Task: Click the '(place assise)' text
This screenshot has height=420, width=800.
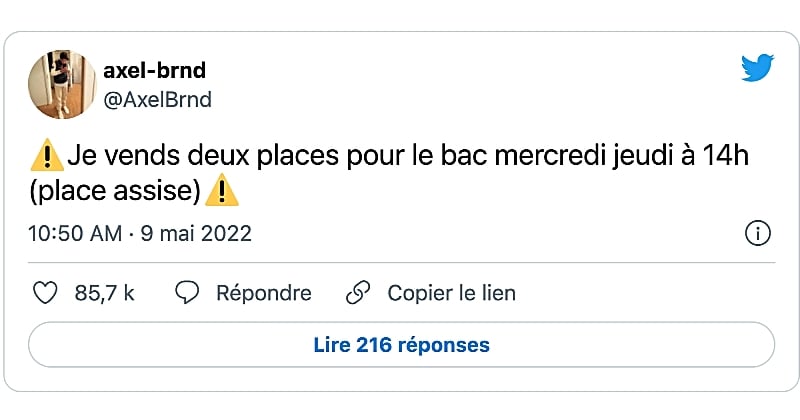Action: [x=117, y=188]
